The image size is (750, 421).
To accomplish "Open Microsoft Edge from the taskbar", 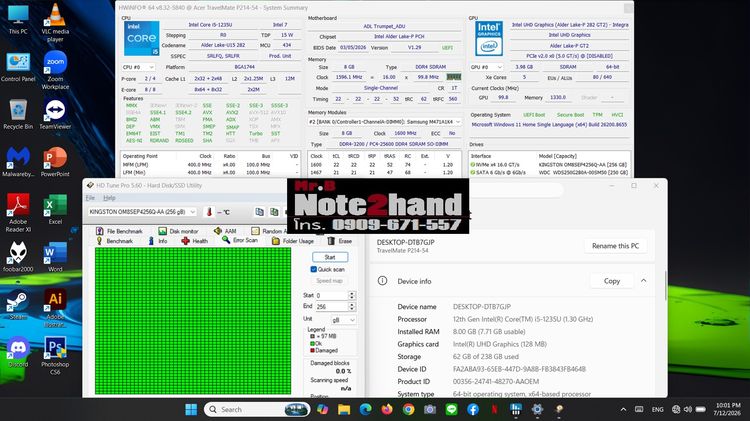I will pos(365,410).
